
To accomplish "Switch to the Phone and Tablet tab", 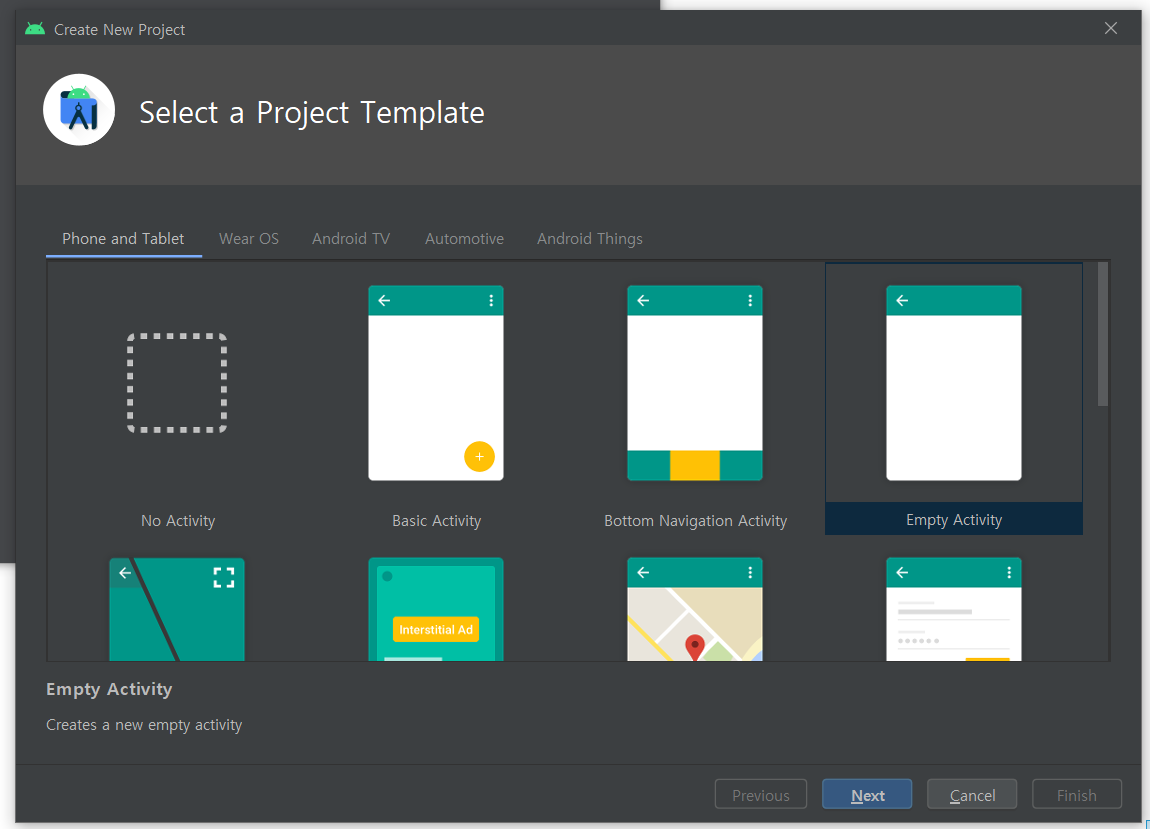I will 123,238.
